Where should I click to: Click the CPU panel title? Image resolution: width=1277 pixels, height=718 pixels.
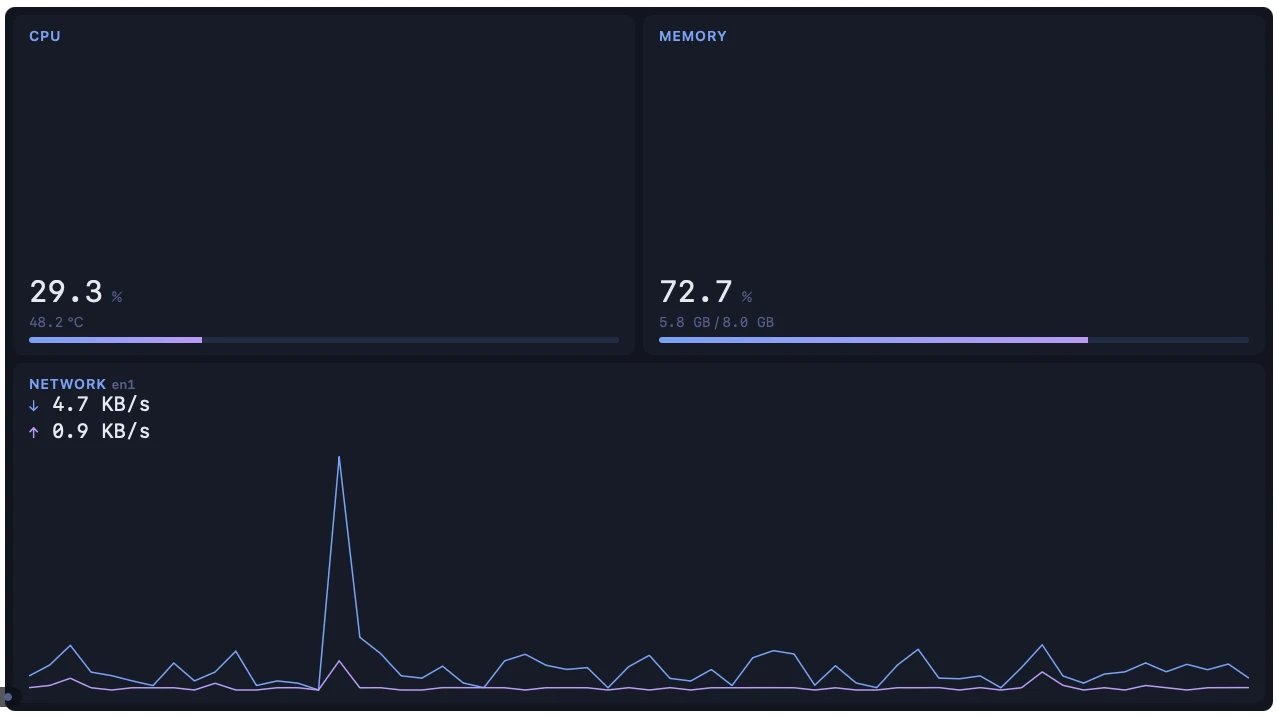click(x=45, y=36)
